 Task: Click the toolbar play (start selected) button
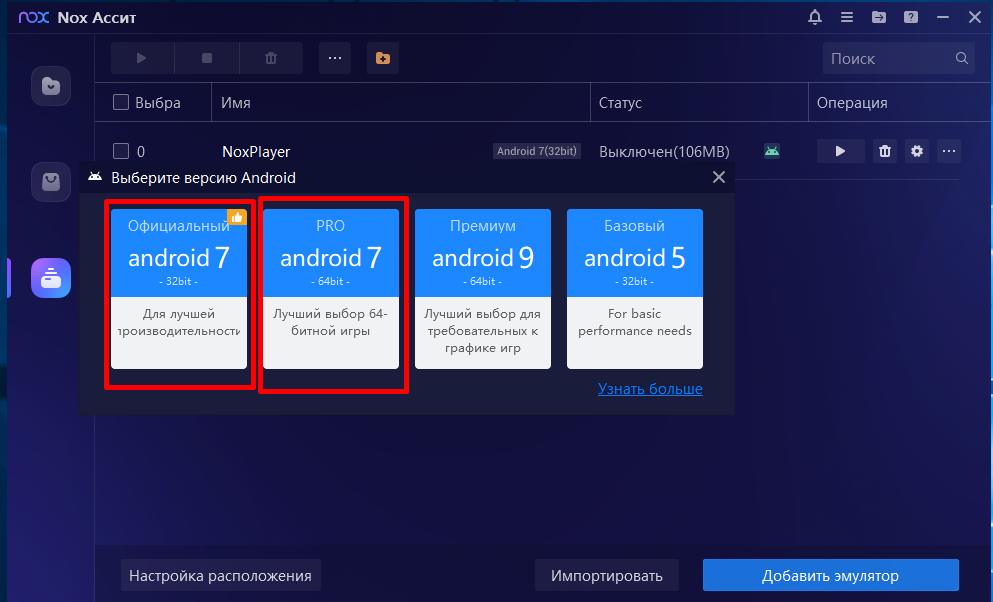(x=142, y=58)
